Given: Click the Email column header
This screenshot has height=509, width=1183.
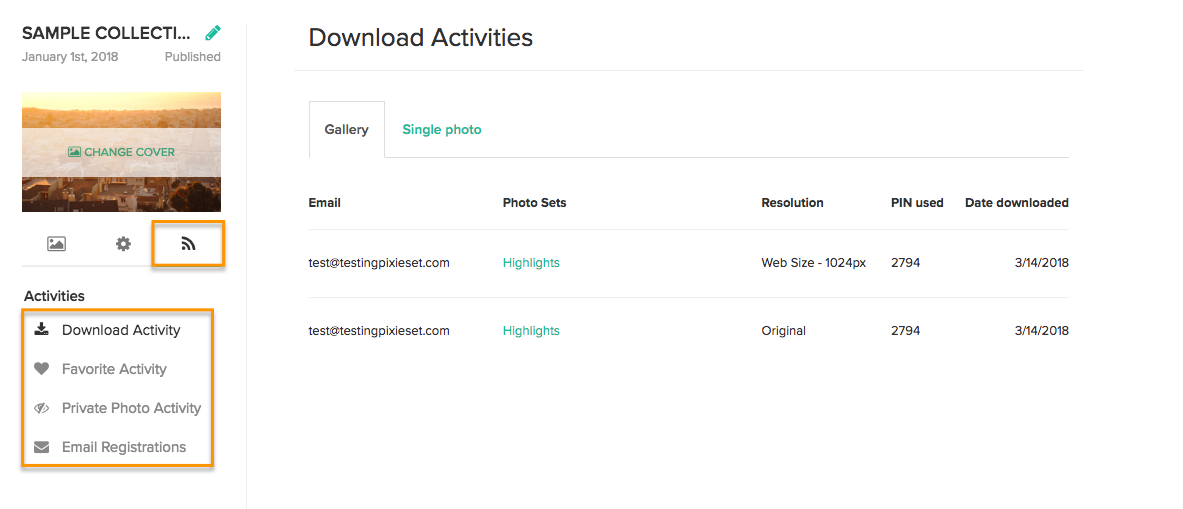Looking at the screenshot, I should [324, 202].
